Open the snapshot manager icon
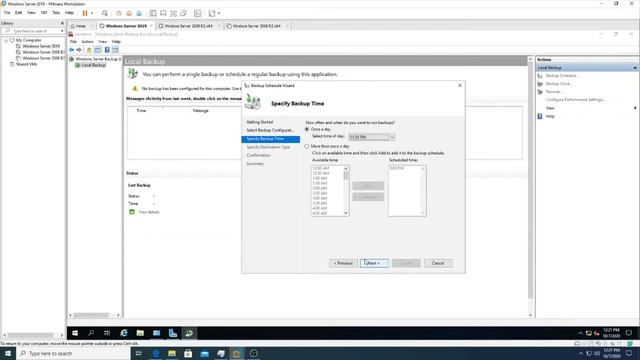The width and height of the screenshot is (640, 360). pyautogui.click(x=139, y=13)
